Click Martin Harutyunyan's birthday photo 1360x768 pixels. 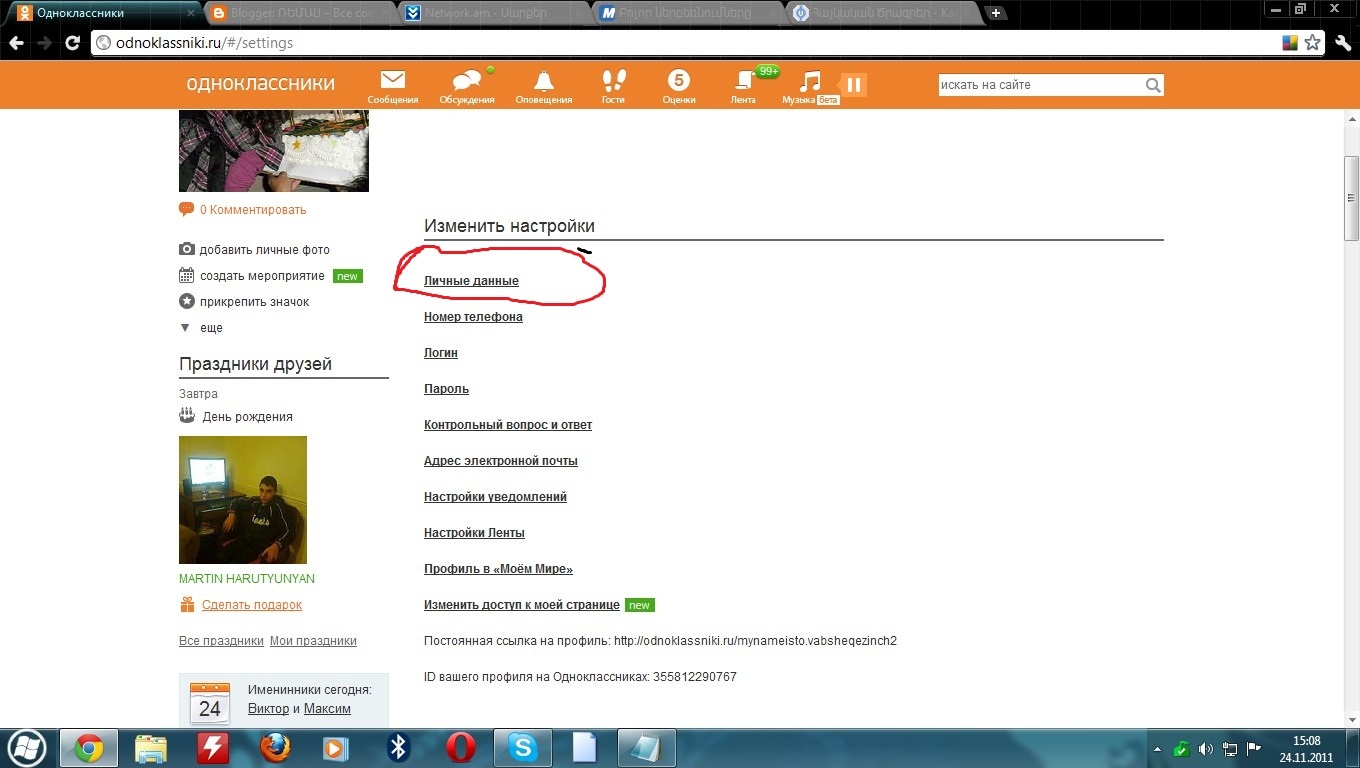click(243, 500)
